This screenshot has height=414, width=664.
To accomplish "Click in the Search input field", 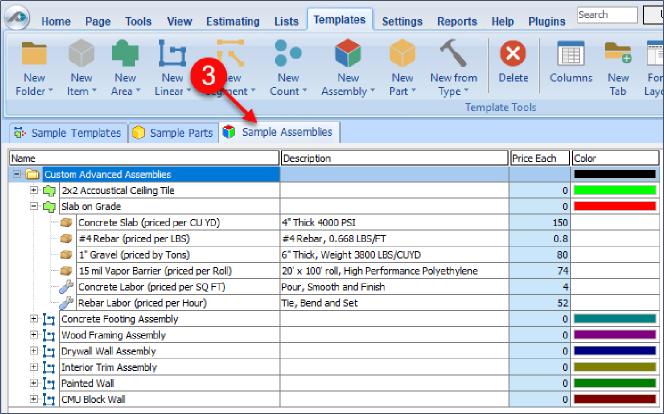I will click(607, 15).
